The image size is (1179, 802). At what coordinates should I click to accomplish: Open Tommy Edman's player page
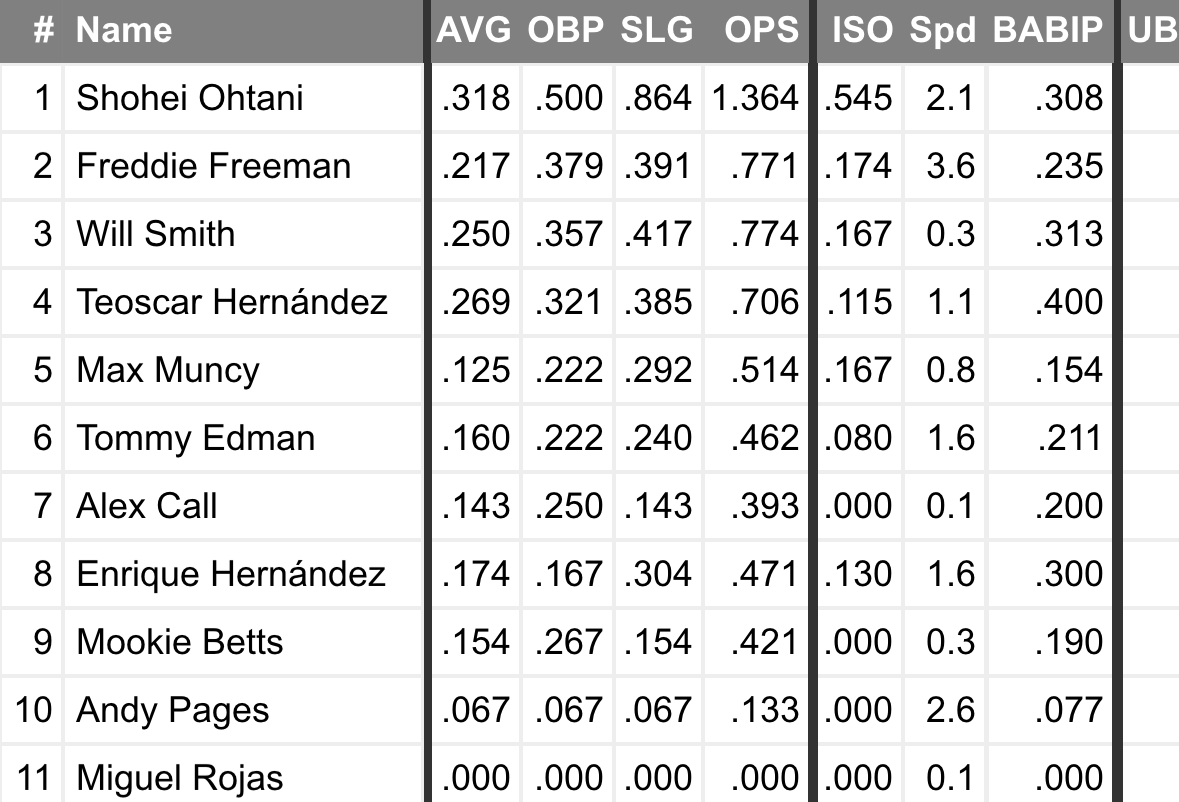pos(196,438)
